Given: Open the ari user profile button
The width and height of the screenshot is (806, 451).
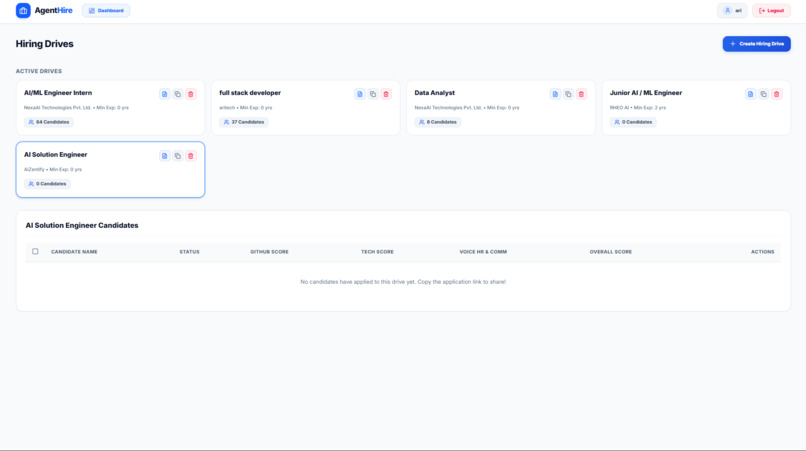Looking at the screenshot, I should tap(732, 10).
